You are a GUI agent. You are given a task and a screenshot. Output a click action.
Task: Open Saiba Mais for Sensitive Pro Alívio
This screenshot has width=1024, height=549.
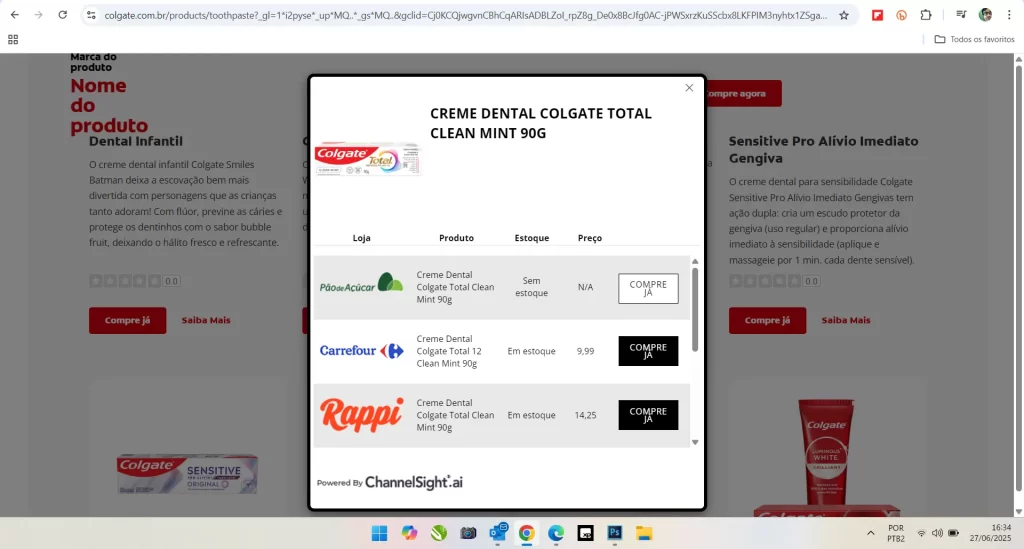click(846, 321)
